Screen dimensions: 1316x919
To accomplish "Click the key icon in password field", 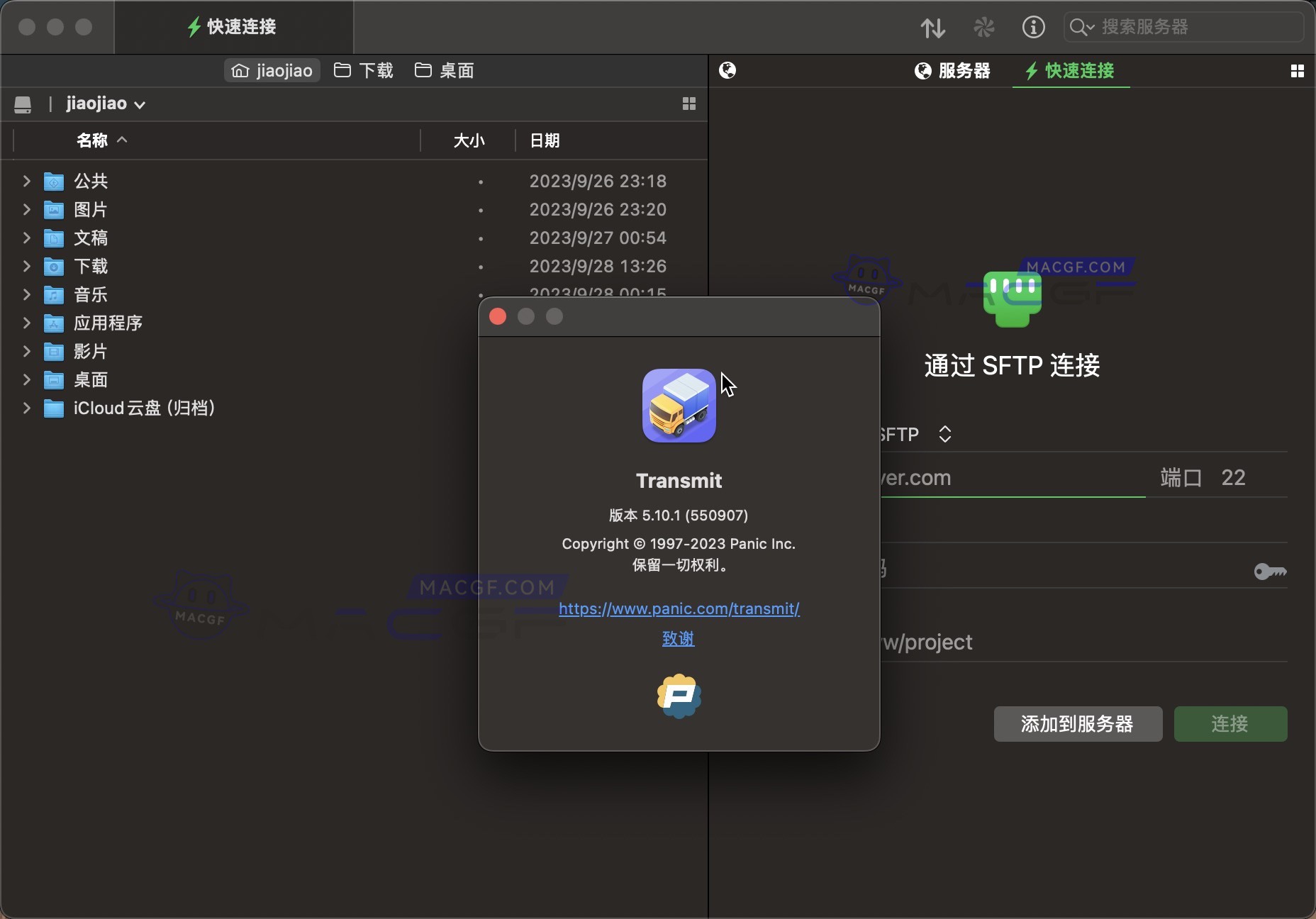I will coord(1270,572).
